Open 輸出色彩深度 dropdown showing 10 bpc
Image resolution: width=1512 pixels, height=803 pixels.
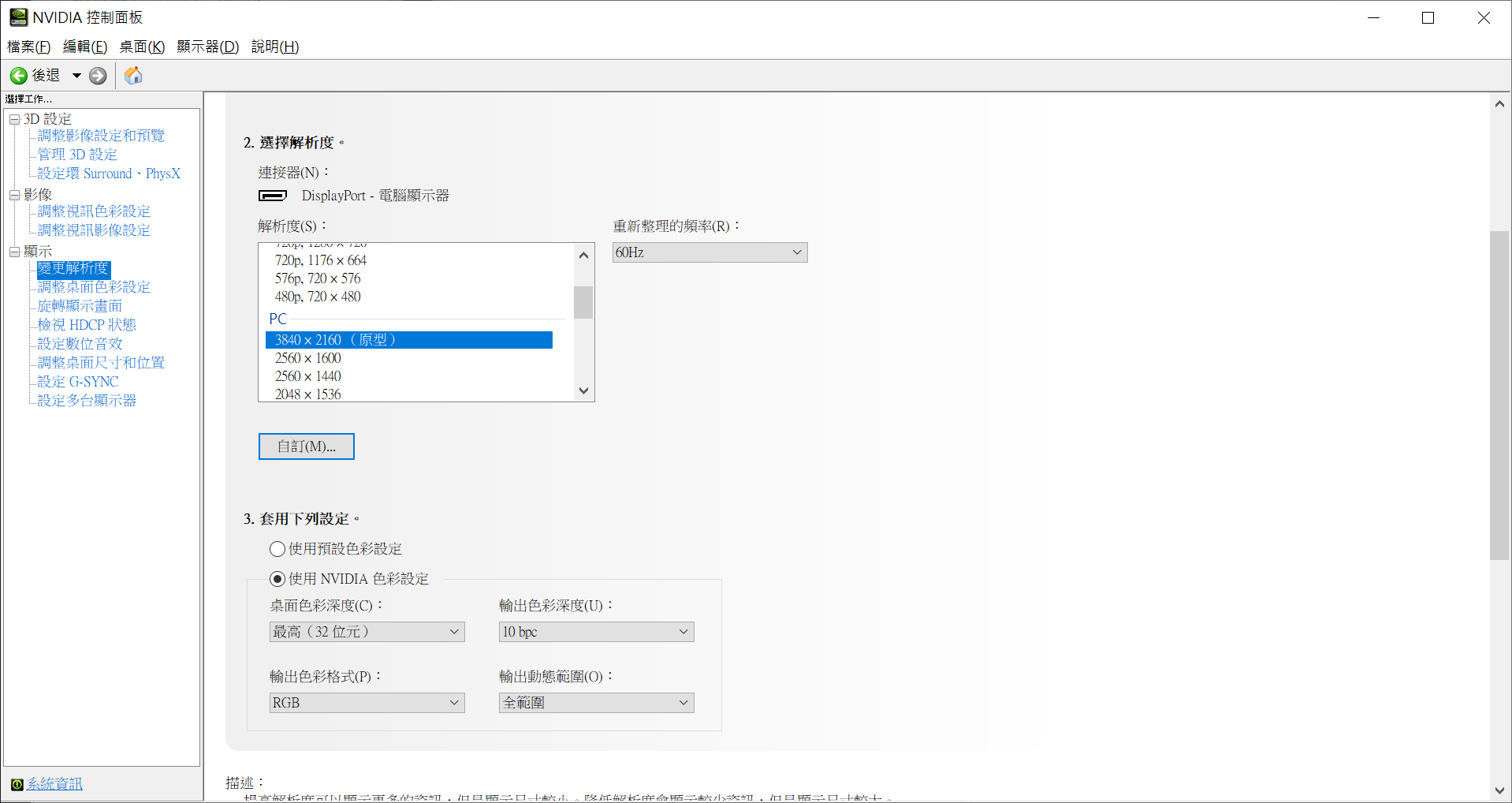tap(596, 632)
